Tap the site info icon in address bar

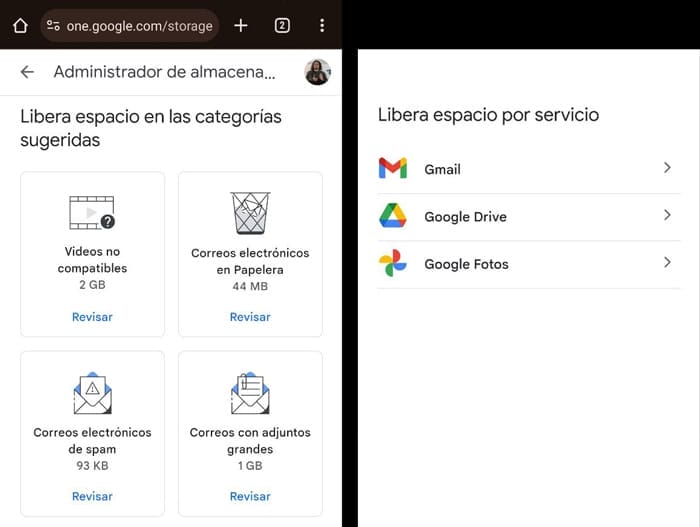[53, 26]
